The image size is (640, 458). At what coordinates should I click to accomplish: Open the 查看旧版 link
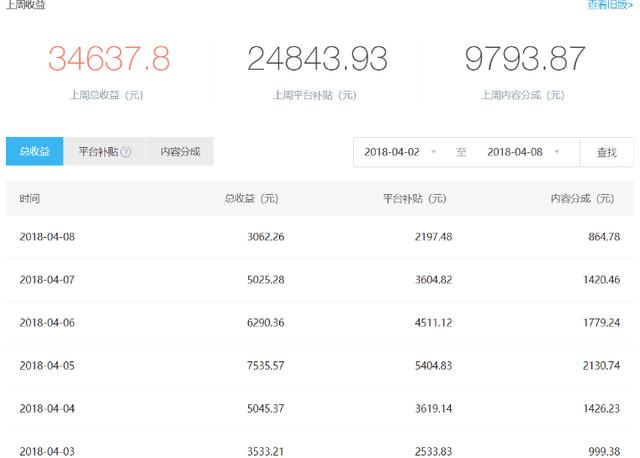[x=610, y=5]
